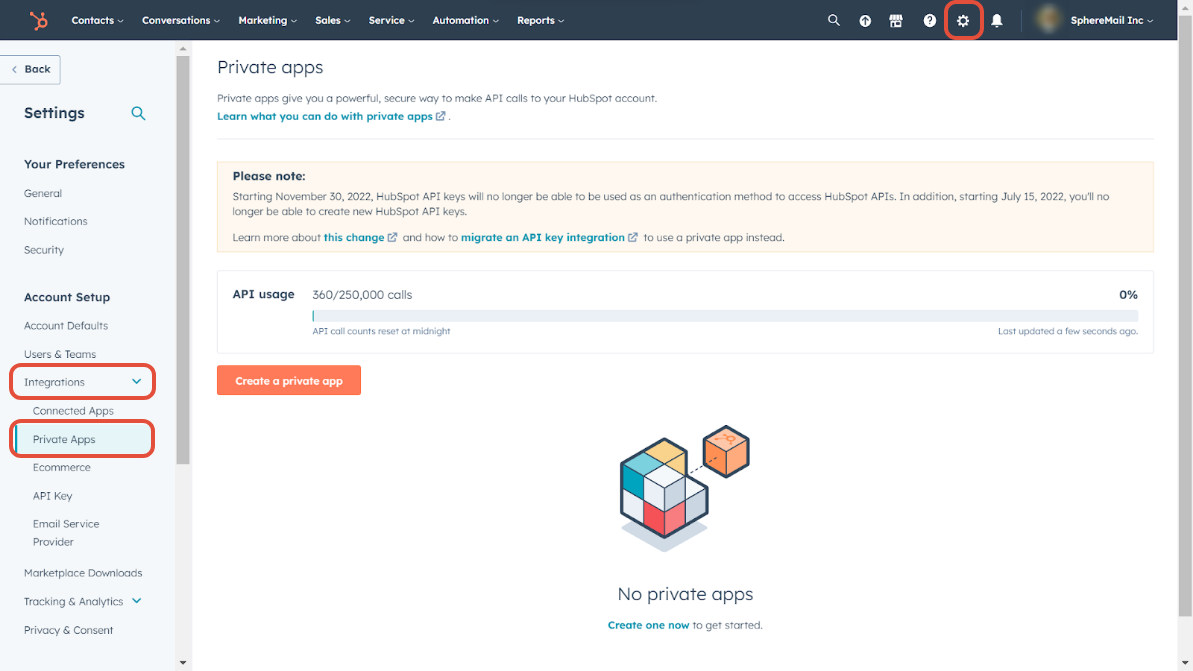Expand the SphereMail Inc account dropdown
Image resolution: width=1193 pixels, height=671 pixels.
coord(1112,21)
